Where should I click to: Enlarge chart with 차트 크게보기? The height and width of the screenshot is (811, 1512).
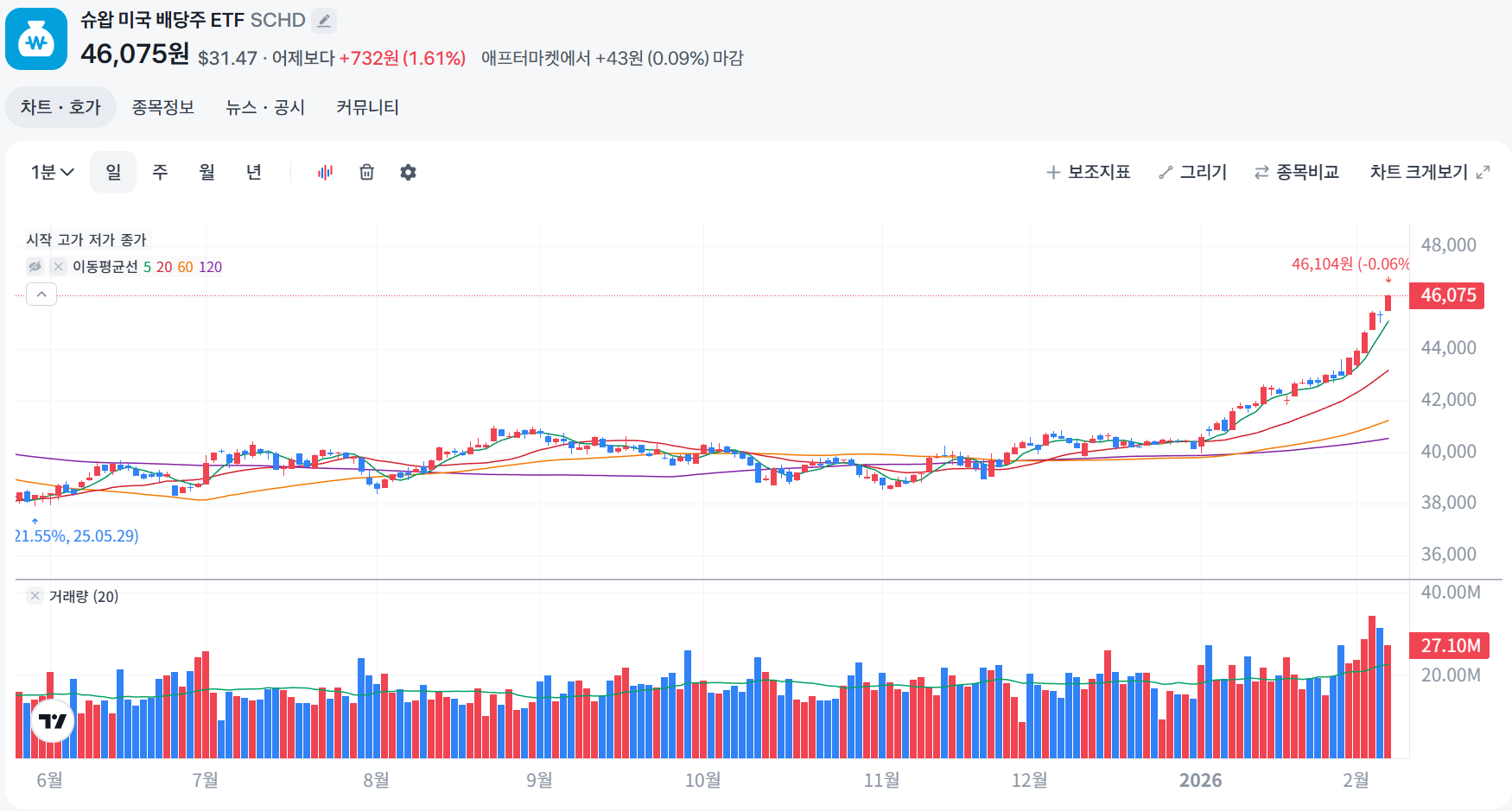[1430, 172]
